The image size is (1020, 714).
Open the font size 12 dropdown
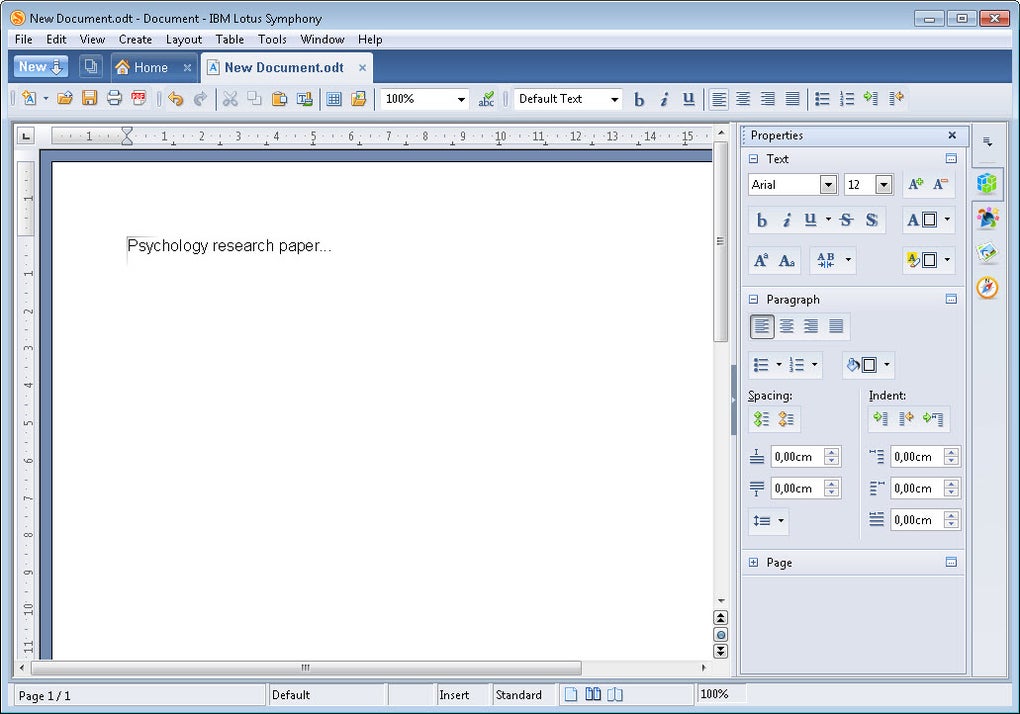click(x=883, y=185)
